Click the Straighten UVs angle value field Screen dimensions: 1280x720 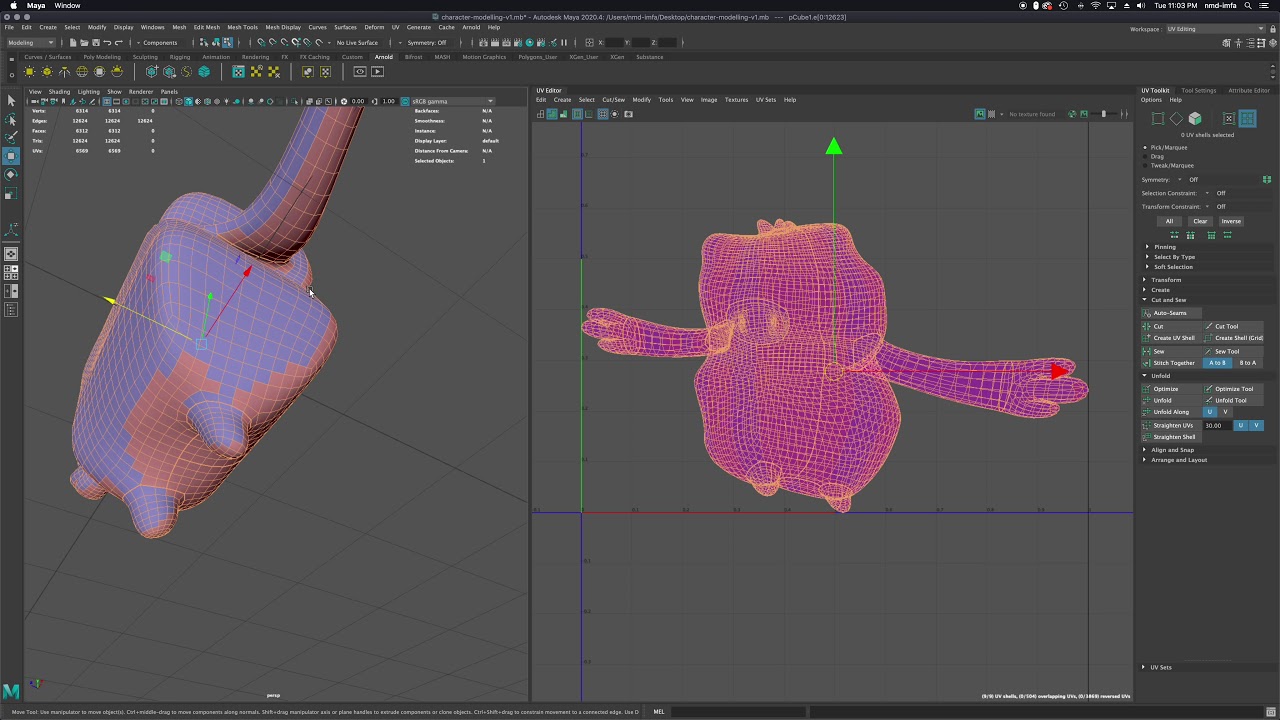tap(1216, 426)
